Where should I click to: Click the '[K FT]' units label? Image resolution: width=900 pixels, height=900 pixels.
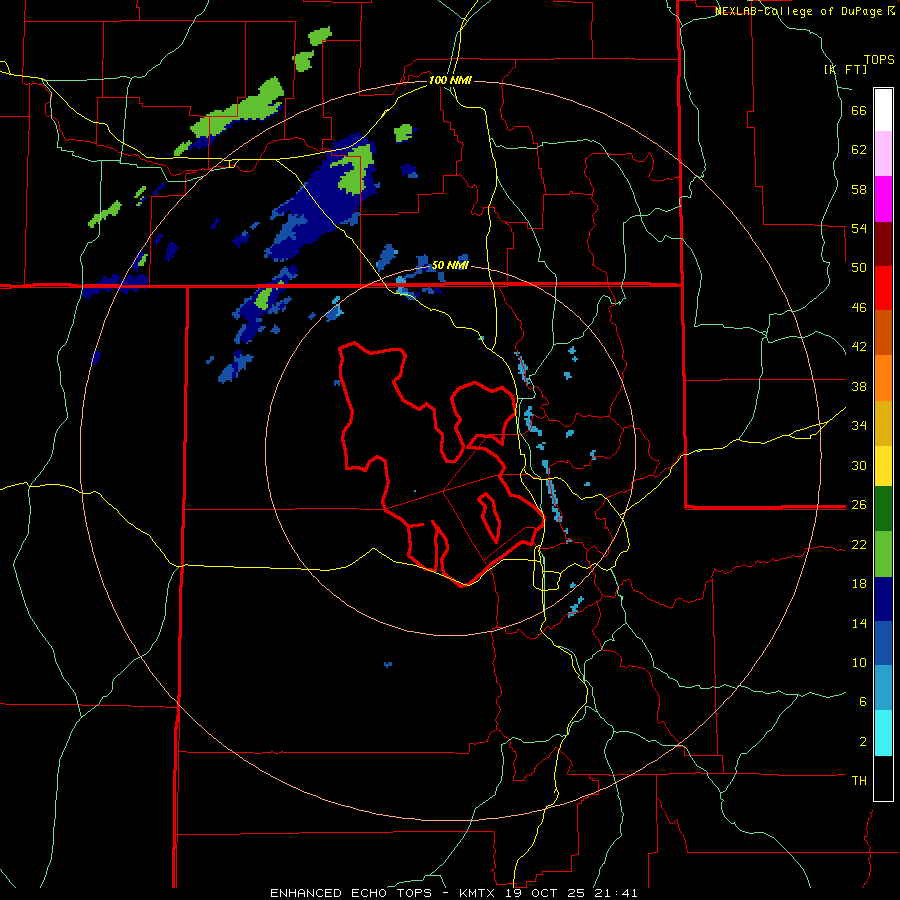tap(845, 69)
